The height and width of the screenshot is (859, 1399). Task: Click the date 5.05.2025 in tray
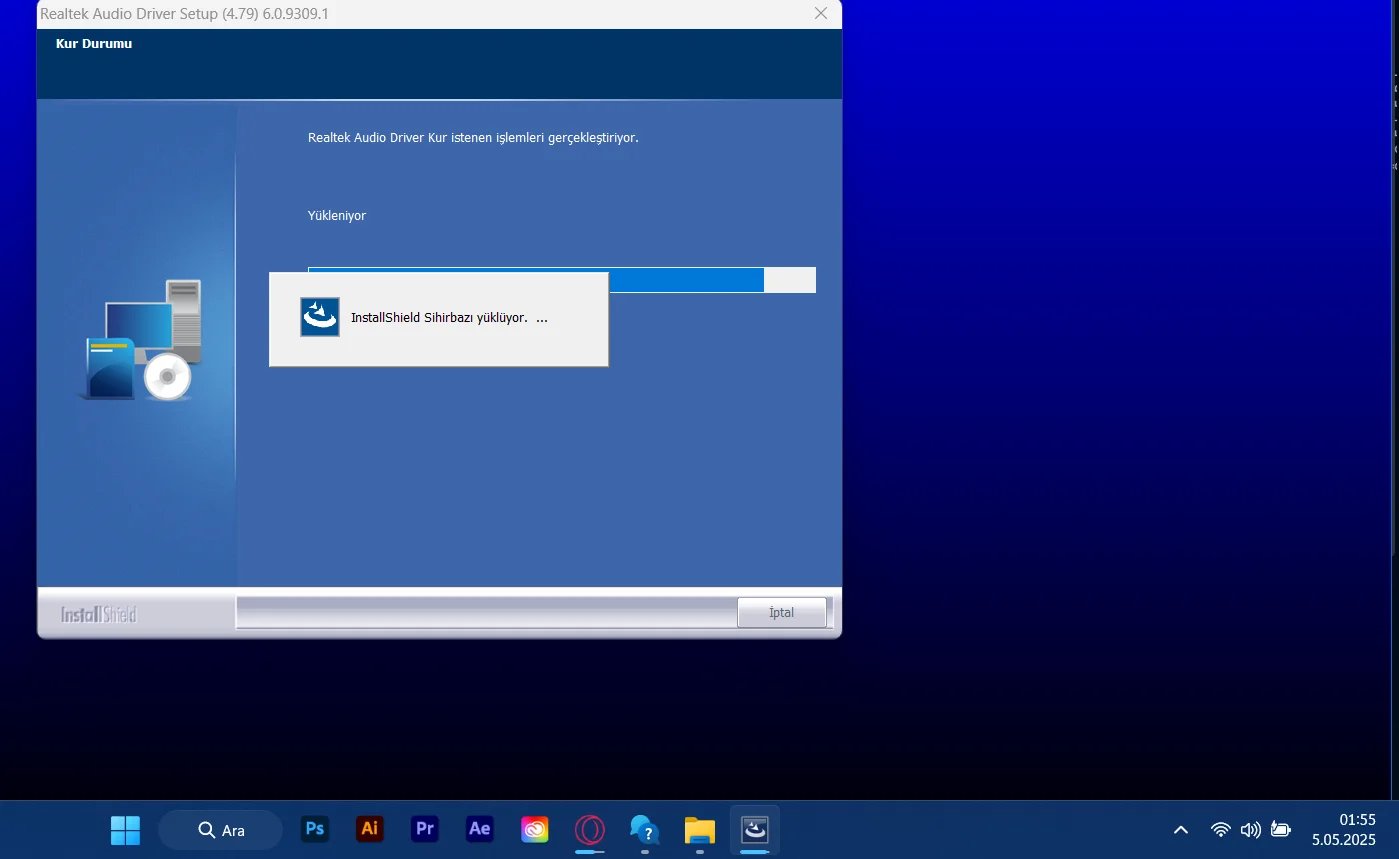(x=1344, y=840)
